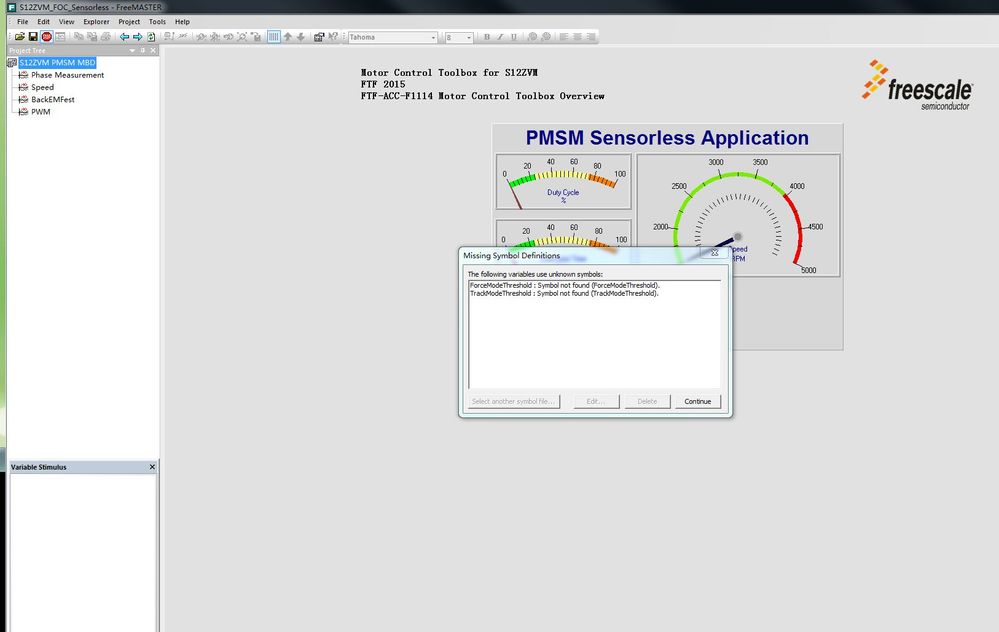Click the S12ZVM PMSM MBD project icon
The image size is (999, 632).
(x=11, y=62)
